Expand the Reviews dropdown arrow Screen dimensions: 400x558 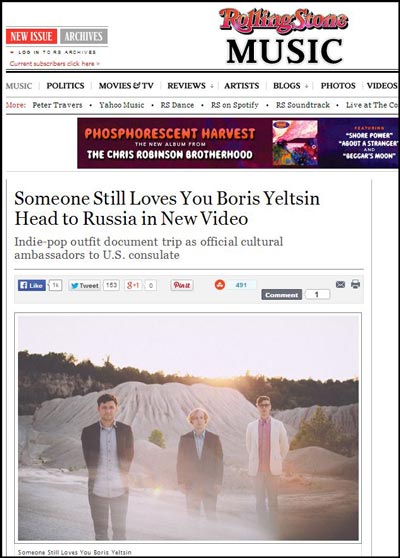click(x=212, y=86)
